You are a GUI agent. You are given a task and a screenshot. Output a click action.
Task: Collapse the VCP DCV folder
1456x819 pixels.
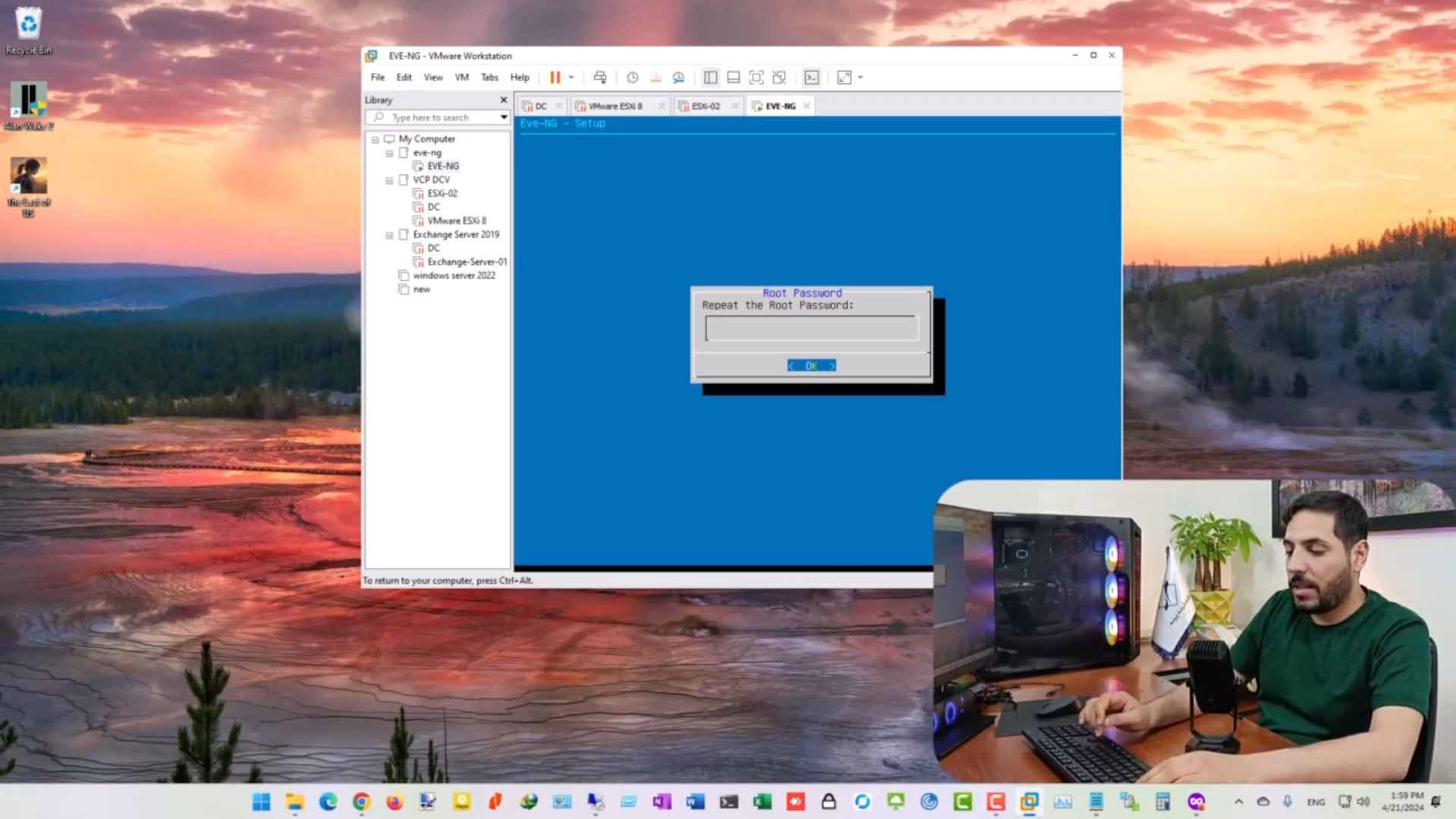pos(389,181)
